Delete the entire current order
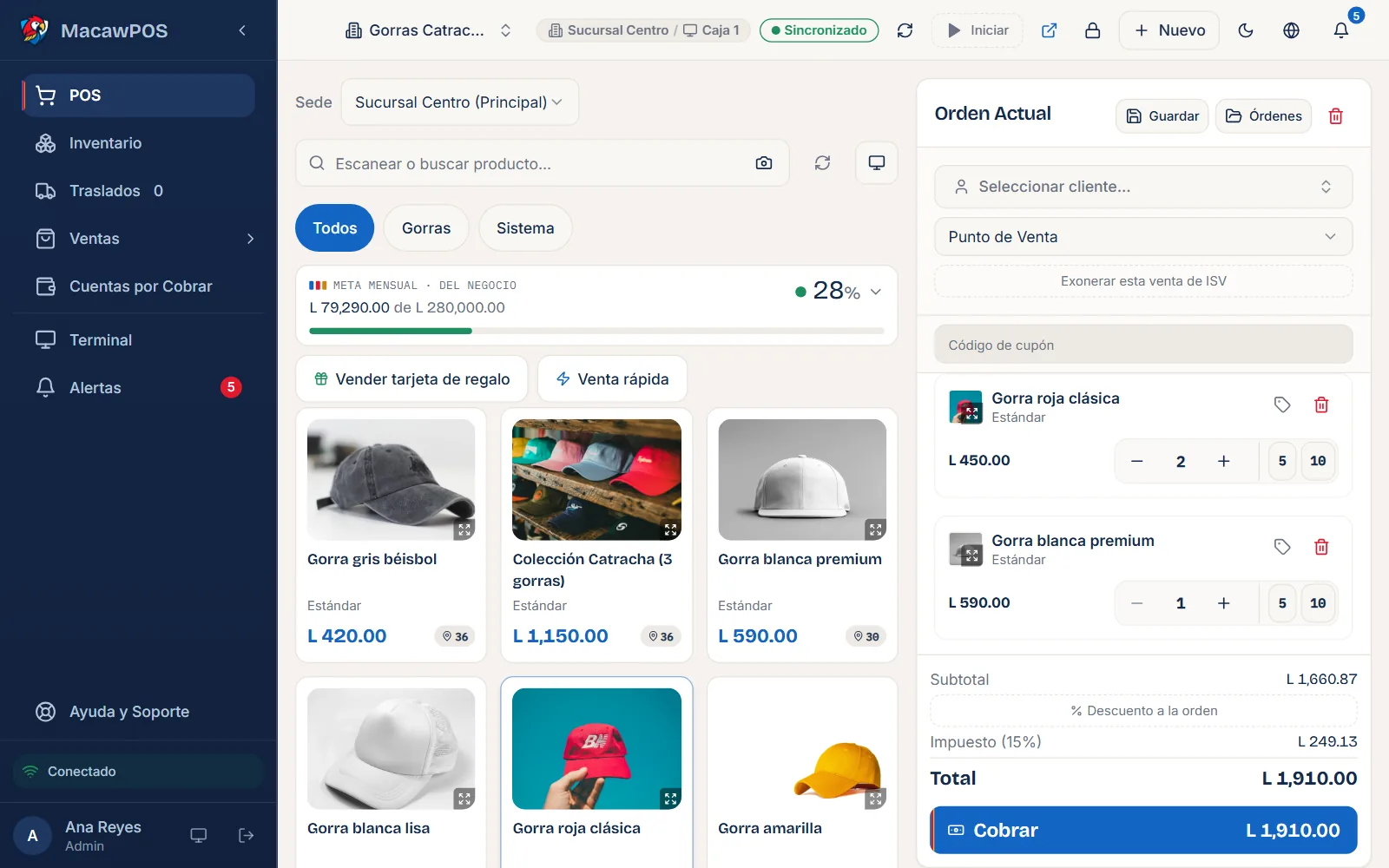This screenshot has width=1389, height=868. pyautogui.click(x=1336, y=116)
